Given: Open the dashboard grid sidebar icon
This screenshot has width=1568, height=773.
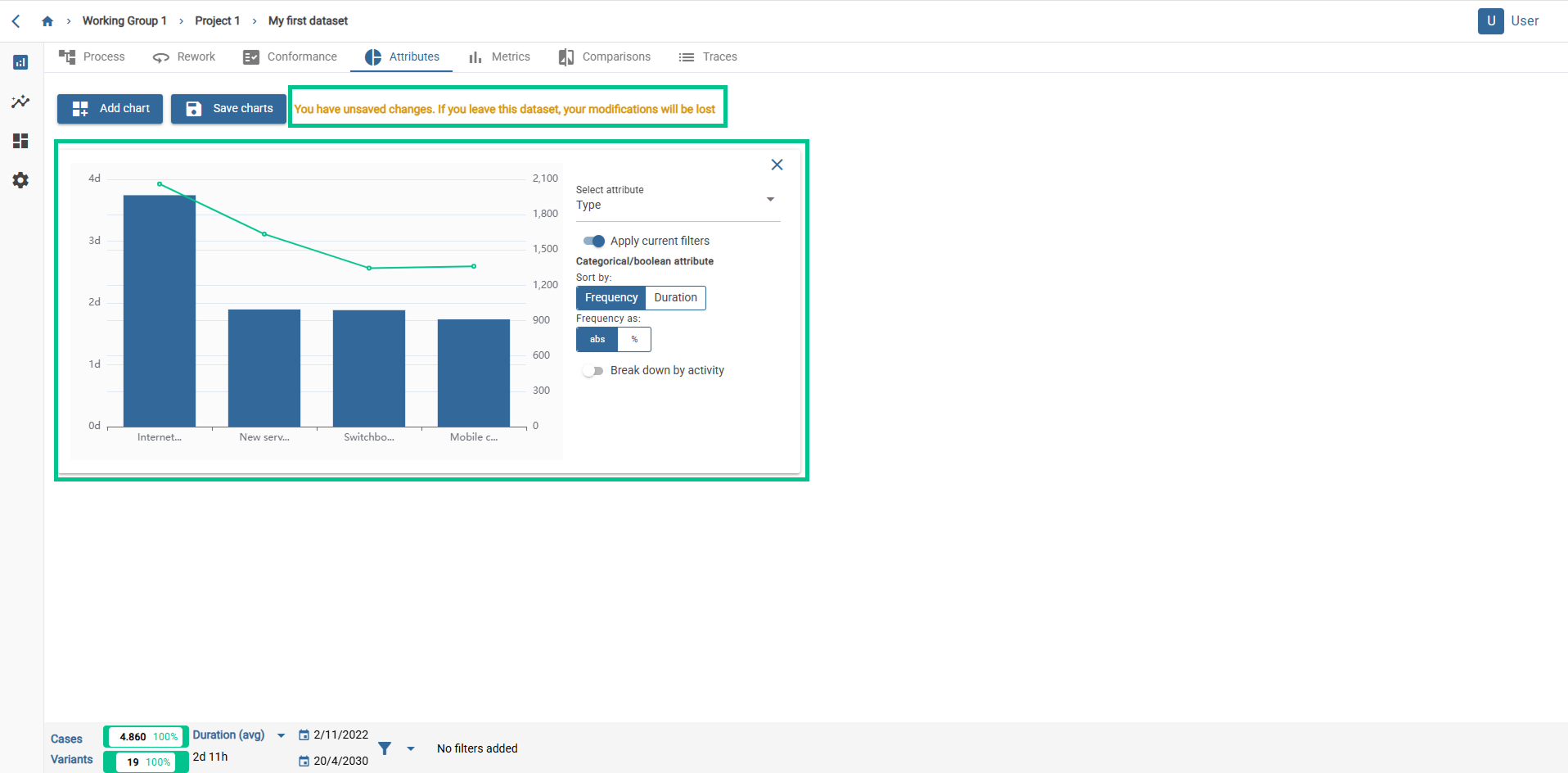Looking at the screenshot, I should click(x=20, y=141).
